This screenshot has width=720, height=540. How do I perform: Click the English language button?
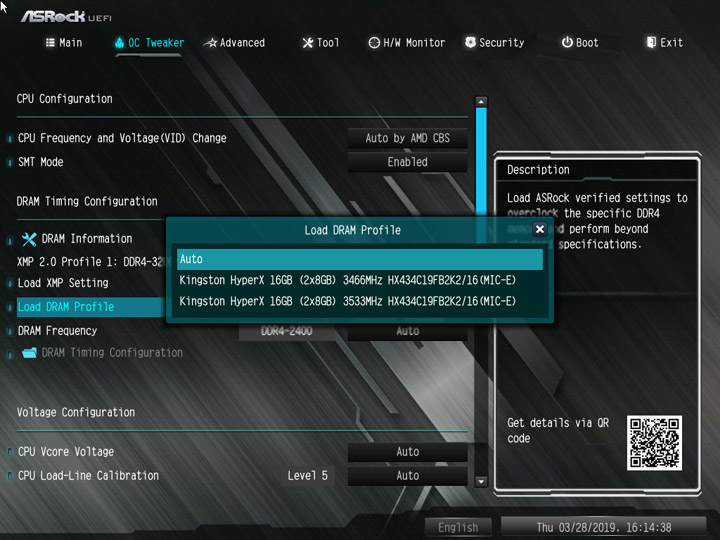458,527
